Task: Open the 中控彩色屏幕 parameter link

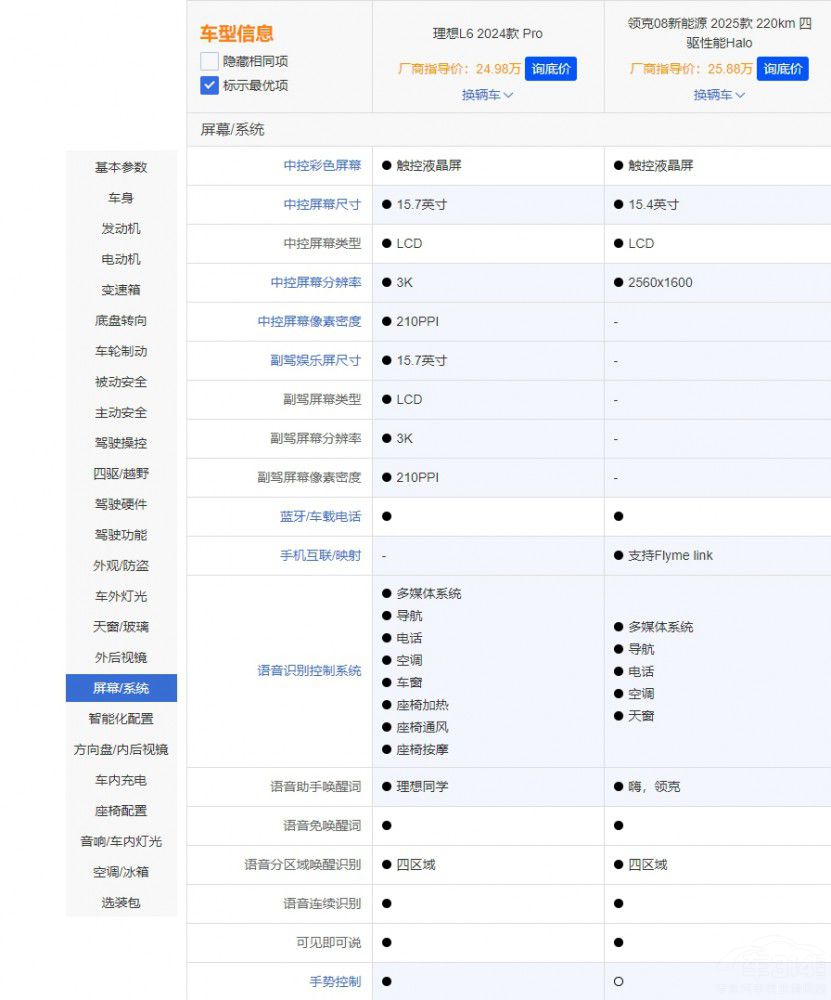Action: 321,165
